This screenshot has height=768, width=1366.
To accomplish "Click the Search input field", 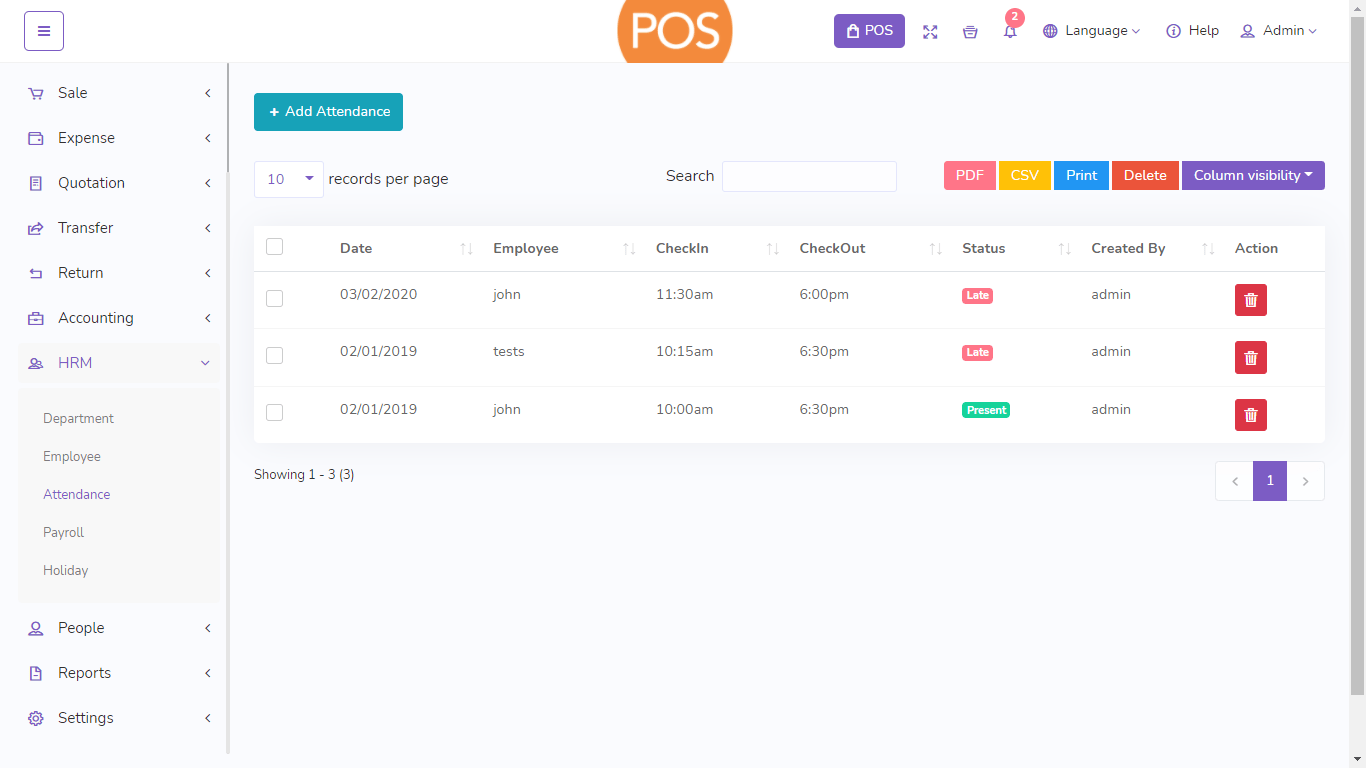I will (x=809, y=176).
